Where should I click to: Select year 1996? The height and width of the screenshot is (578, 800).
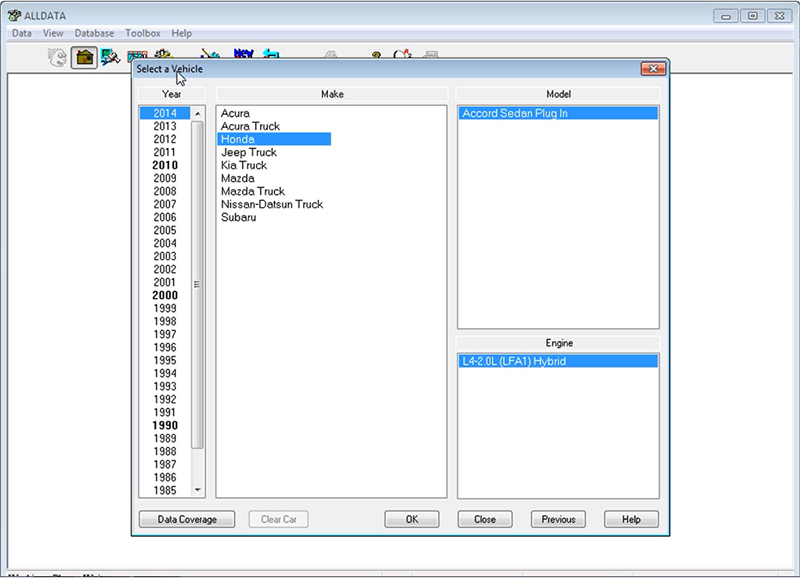(165, 347)
